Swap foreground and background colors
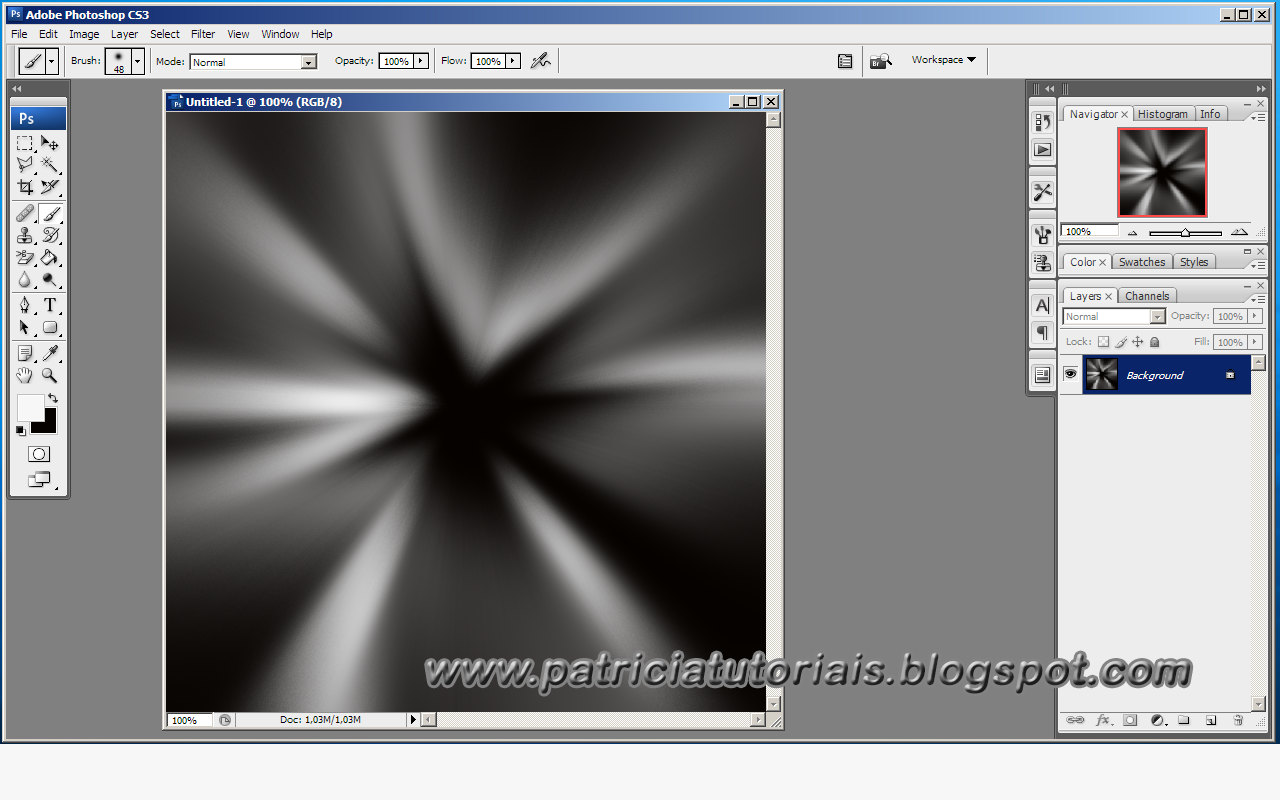1280x800 pixels. (53, 398)
